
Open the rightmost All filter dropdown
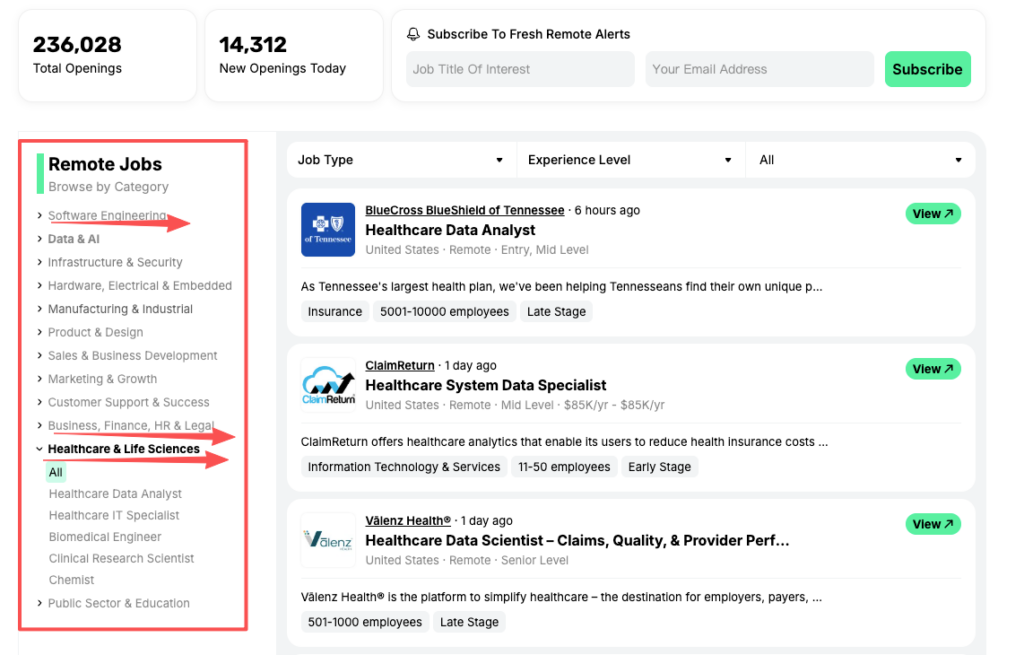(858, 159)
